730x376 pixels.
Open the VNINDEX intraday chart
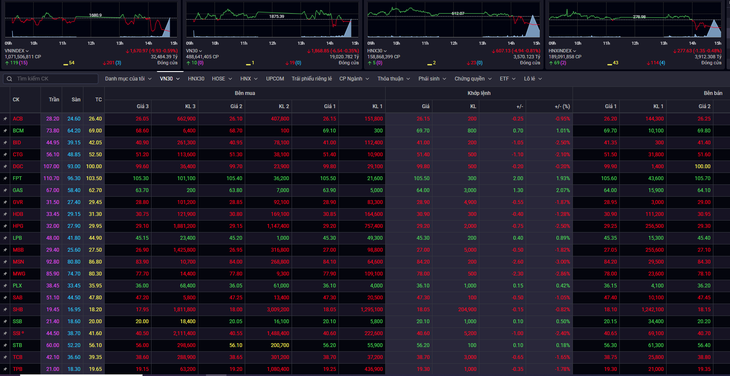click(x=91, y=20)
